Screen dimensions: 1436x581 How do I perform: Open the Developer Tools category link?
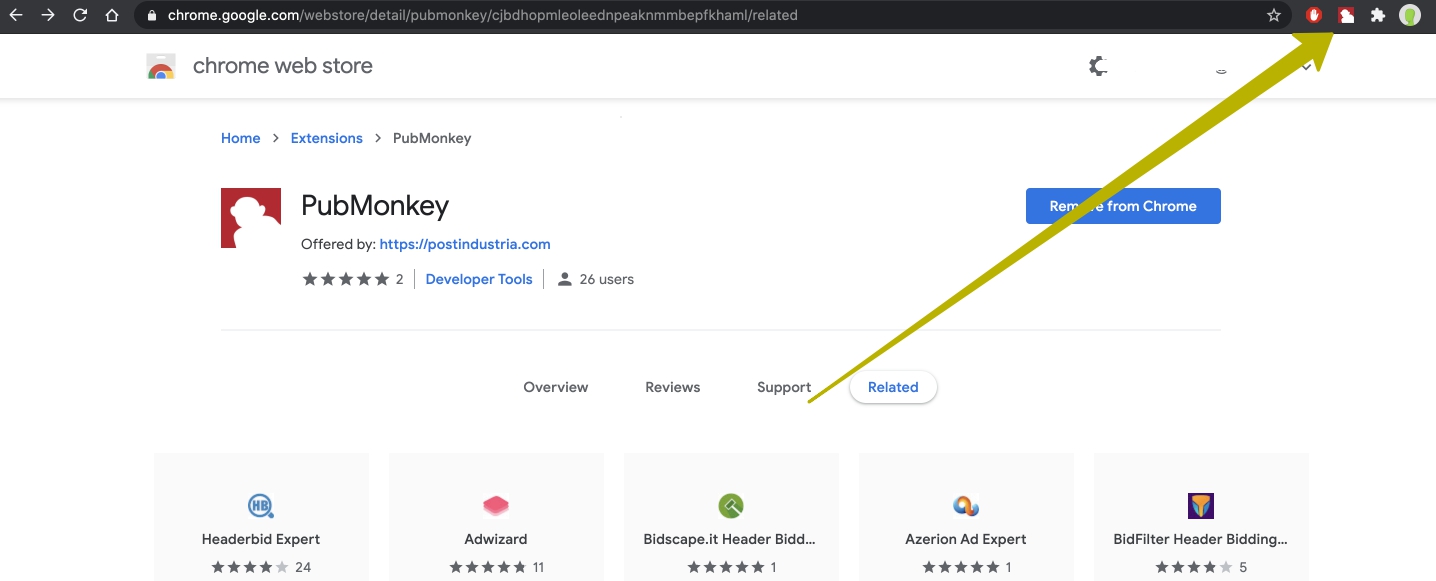tap(479, 279)
